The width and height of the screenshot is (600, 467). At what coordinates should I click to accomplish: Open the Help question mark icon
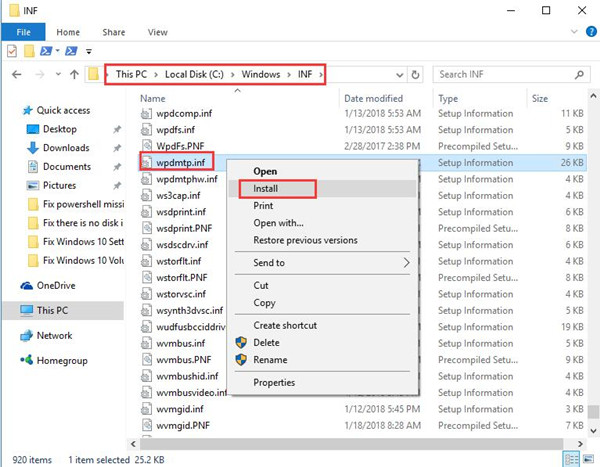click(x=591, y=31)
